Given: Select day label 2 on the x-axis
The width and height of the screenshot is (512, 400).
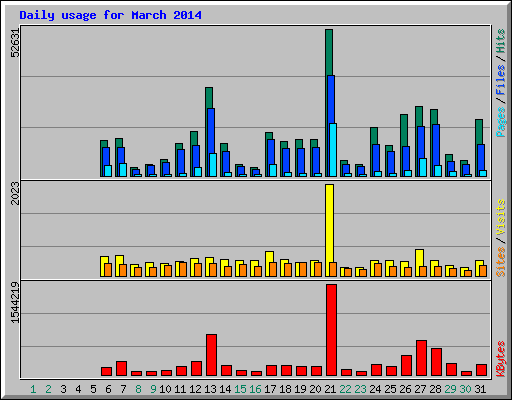Looking at the screenshot, I should 48,389.
